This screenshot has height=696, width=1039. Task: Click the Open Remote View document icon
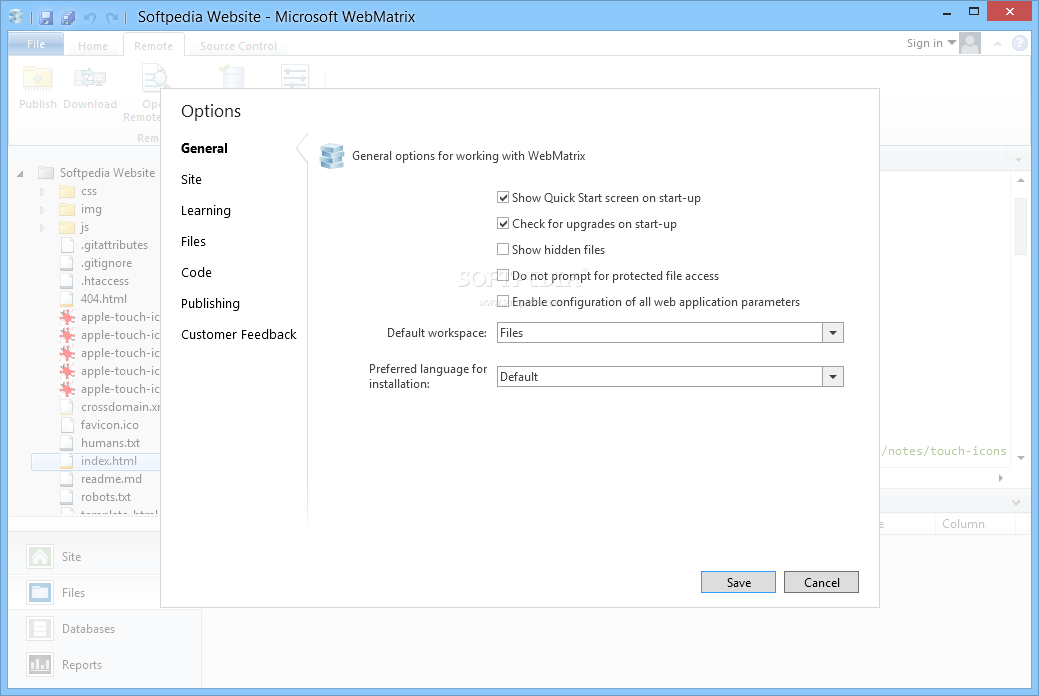(154, 78)
